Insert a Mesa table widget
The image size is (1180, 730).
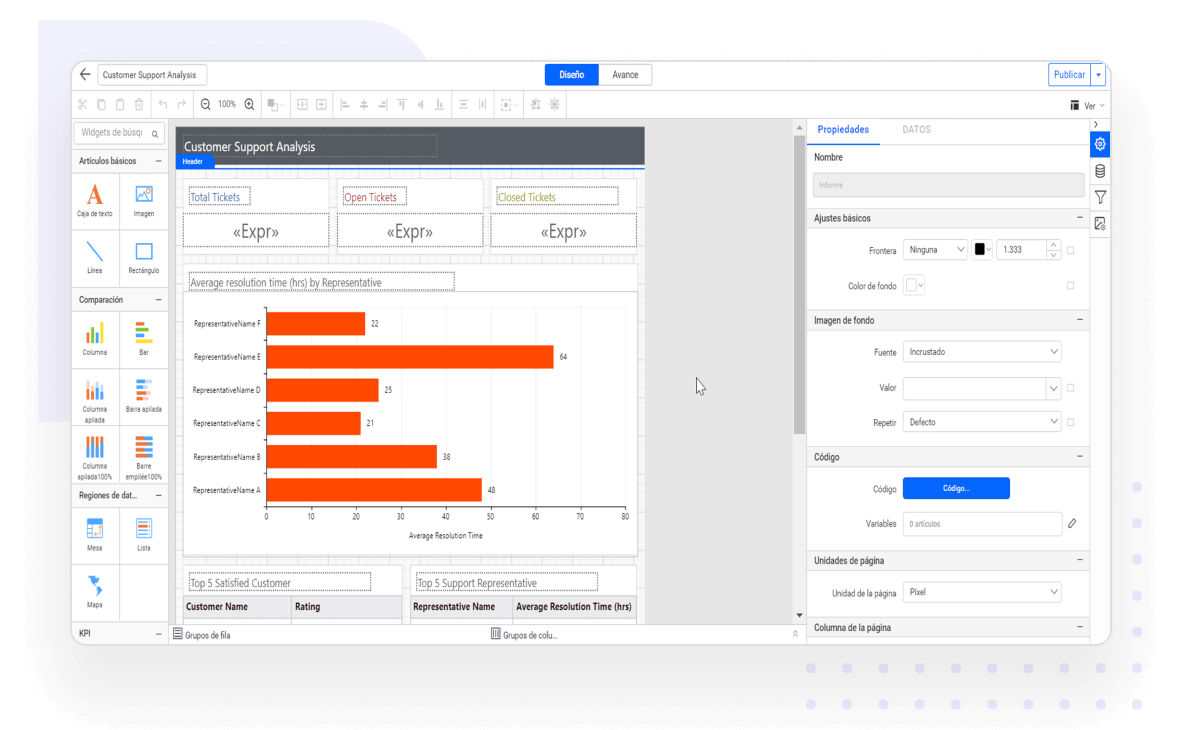pos(95,534)
